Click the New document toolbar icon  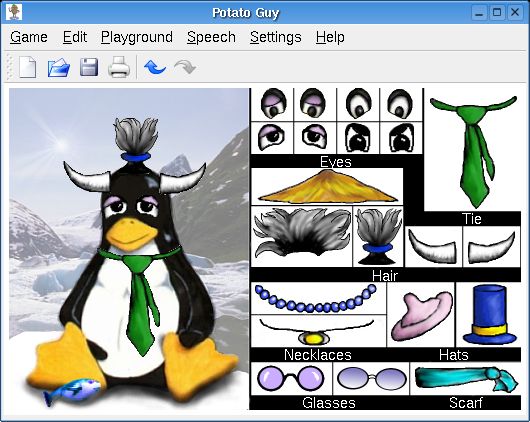27,67
